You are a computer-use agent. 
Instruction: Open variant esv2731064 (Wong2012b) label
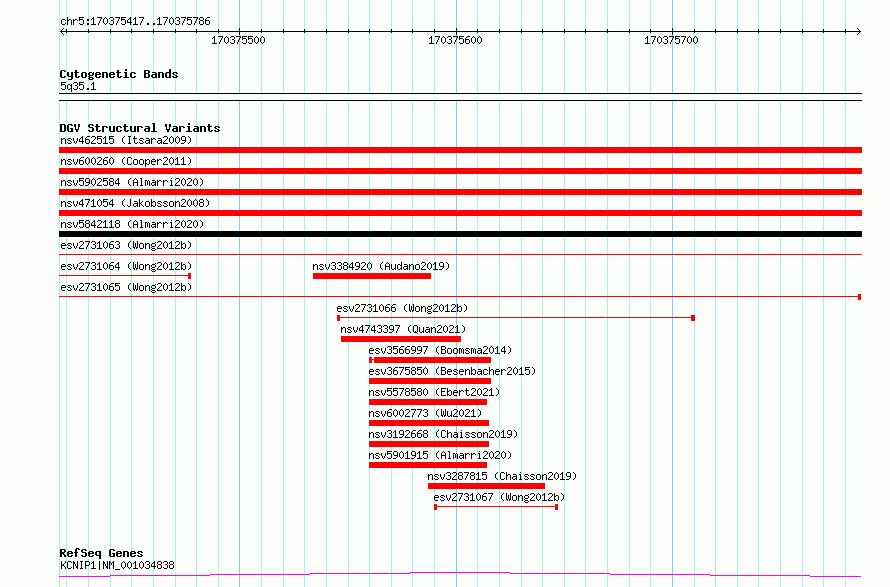coord(126,266)
